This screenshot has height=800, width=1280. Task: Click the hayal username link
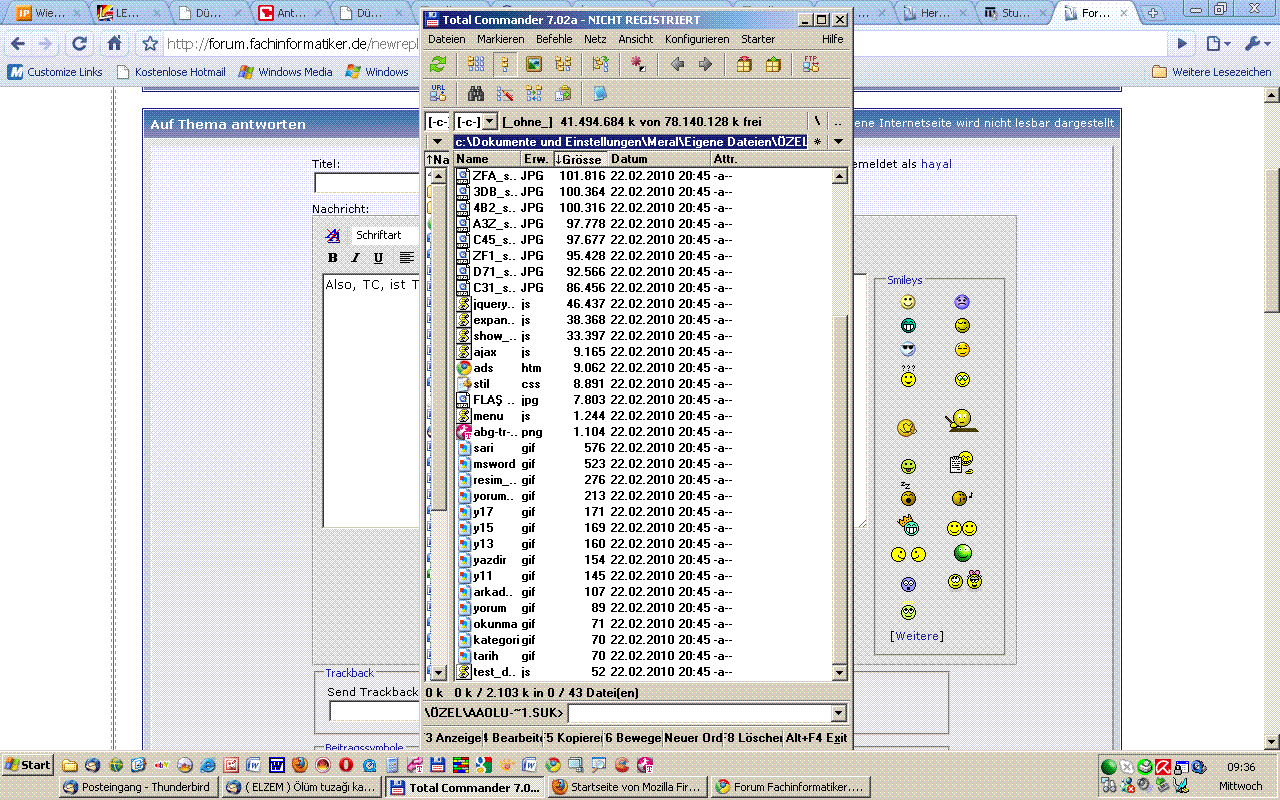pyautogui.click(x=936, y=164)
